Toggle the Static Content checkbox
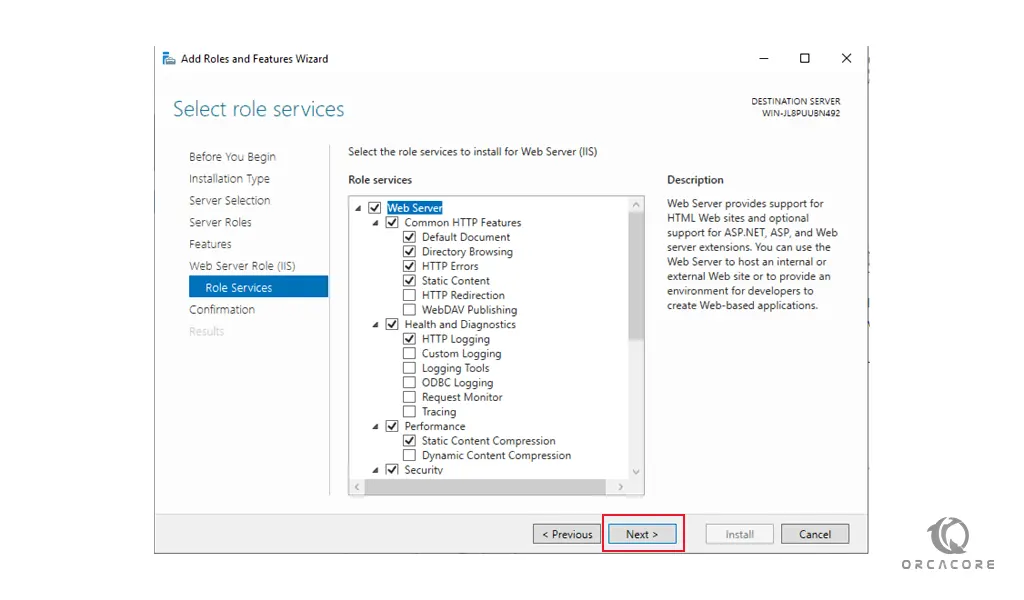Screen dimensions: 1024x600 pyautogui.click(x=409, y=281)
